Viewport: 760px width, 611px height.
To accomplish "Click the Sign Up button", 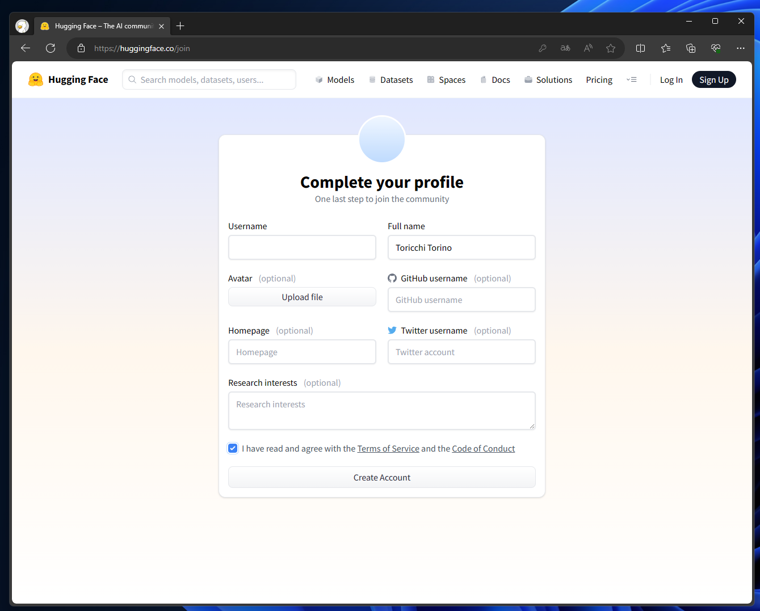I will click(x=713, y=79).
